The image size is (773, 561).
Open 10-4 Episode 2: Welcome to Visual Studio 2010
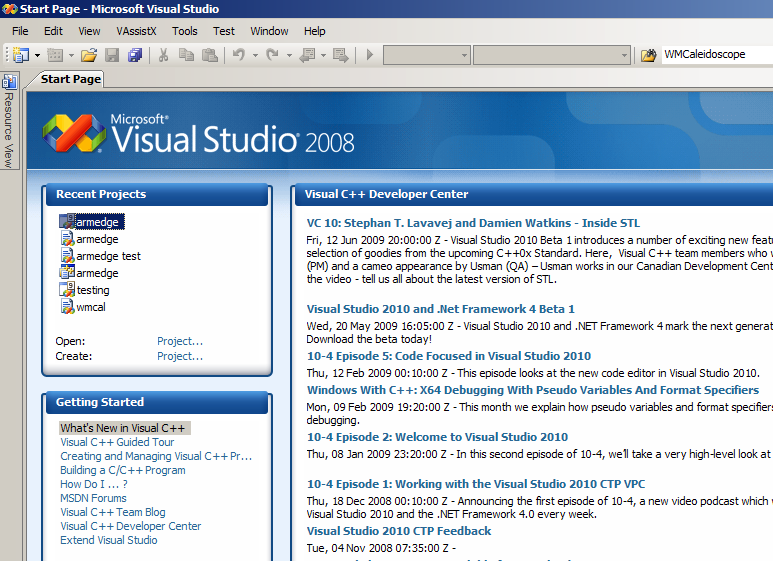(x=437, y=437)
